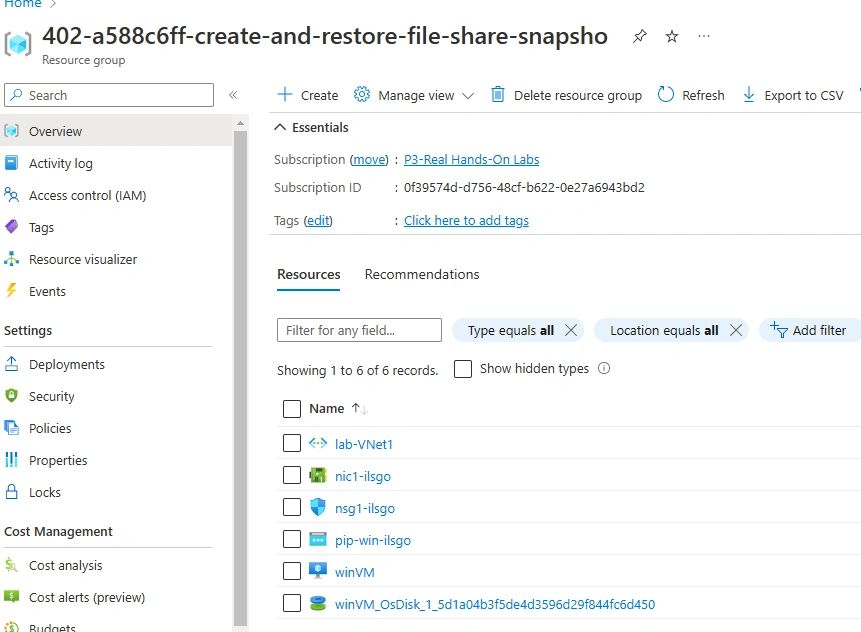Viewport: 861px width, 632px height.
Task: Check the lab-VNet1 resource checkbox
Action: pos(292,444)
